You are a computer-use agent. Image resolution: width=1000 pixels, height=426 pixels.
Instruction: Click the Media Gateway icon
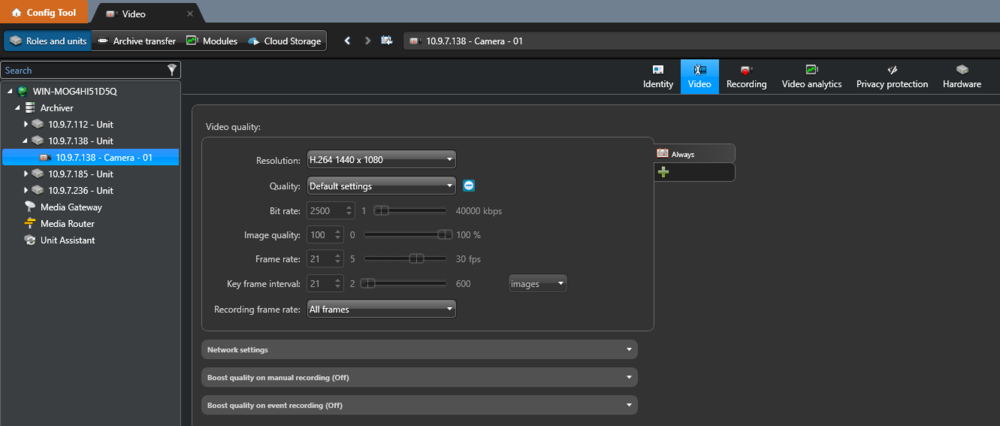tap(30, 207)
